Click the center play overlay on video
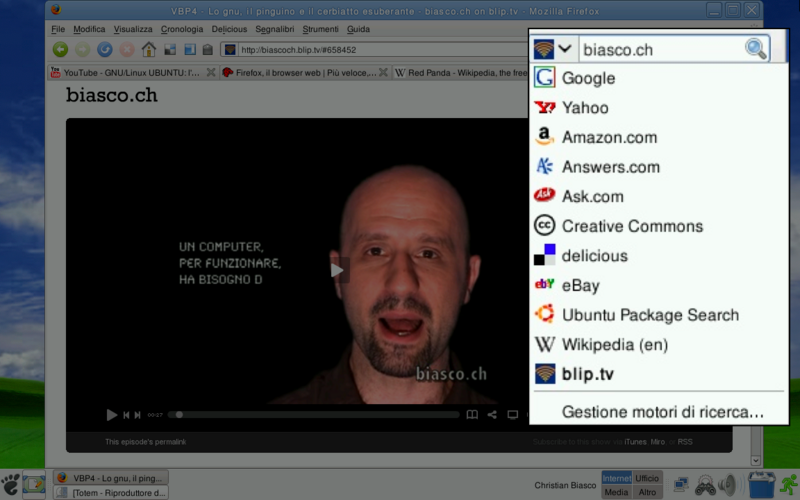The width and height of the screenshot is (800, 500). pyautogui.click(x=337, y=270)
